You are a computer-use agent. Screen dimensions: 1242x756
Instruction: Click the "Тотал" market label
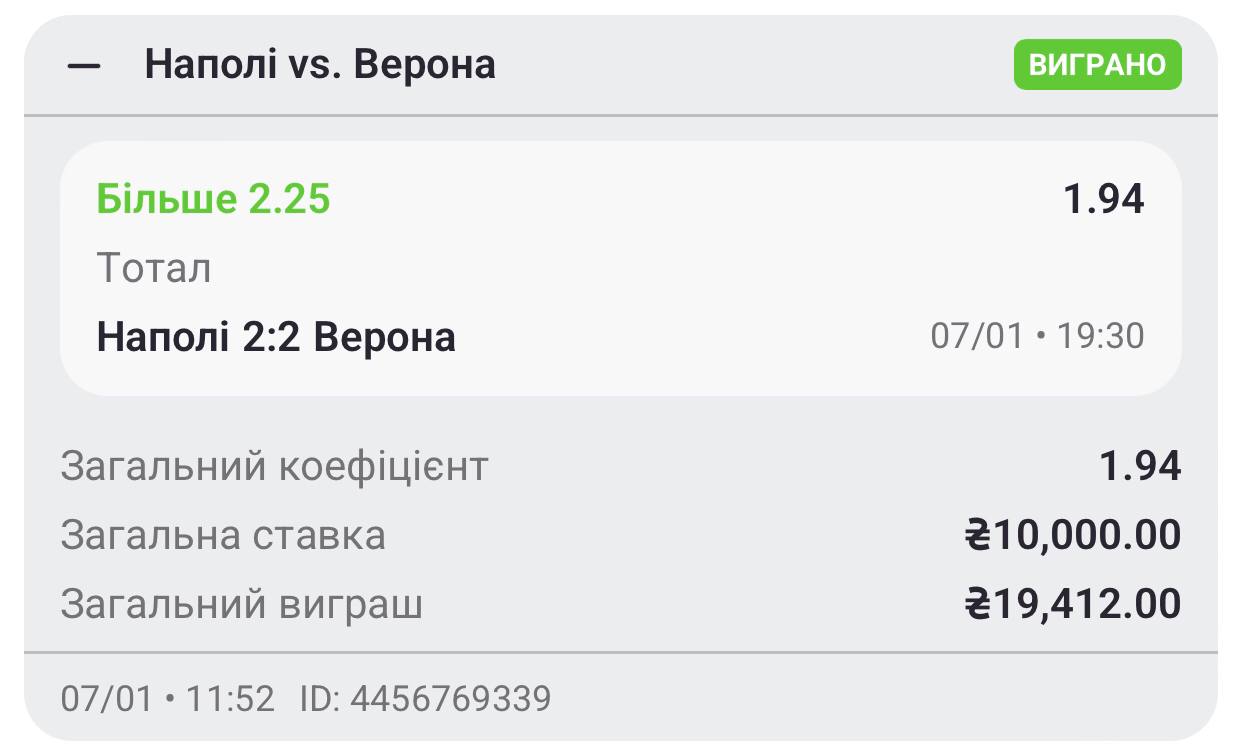(x=154, y=269)
